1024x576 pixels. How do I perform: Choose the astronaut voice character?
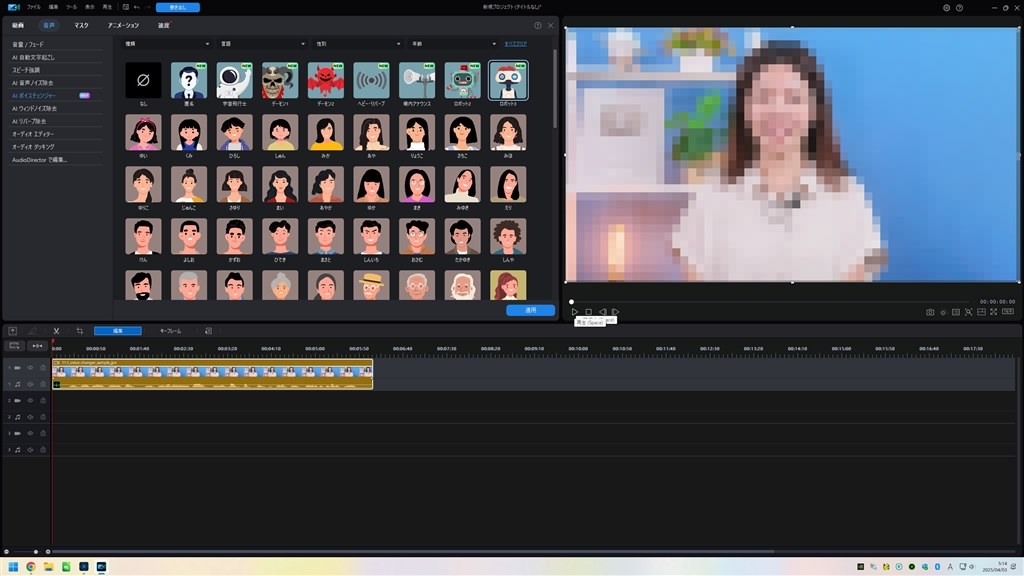coord(234,80)
